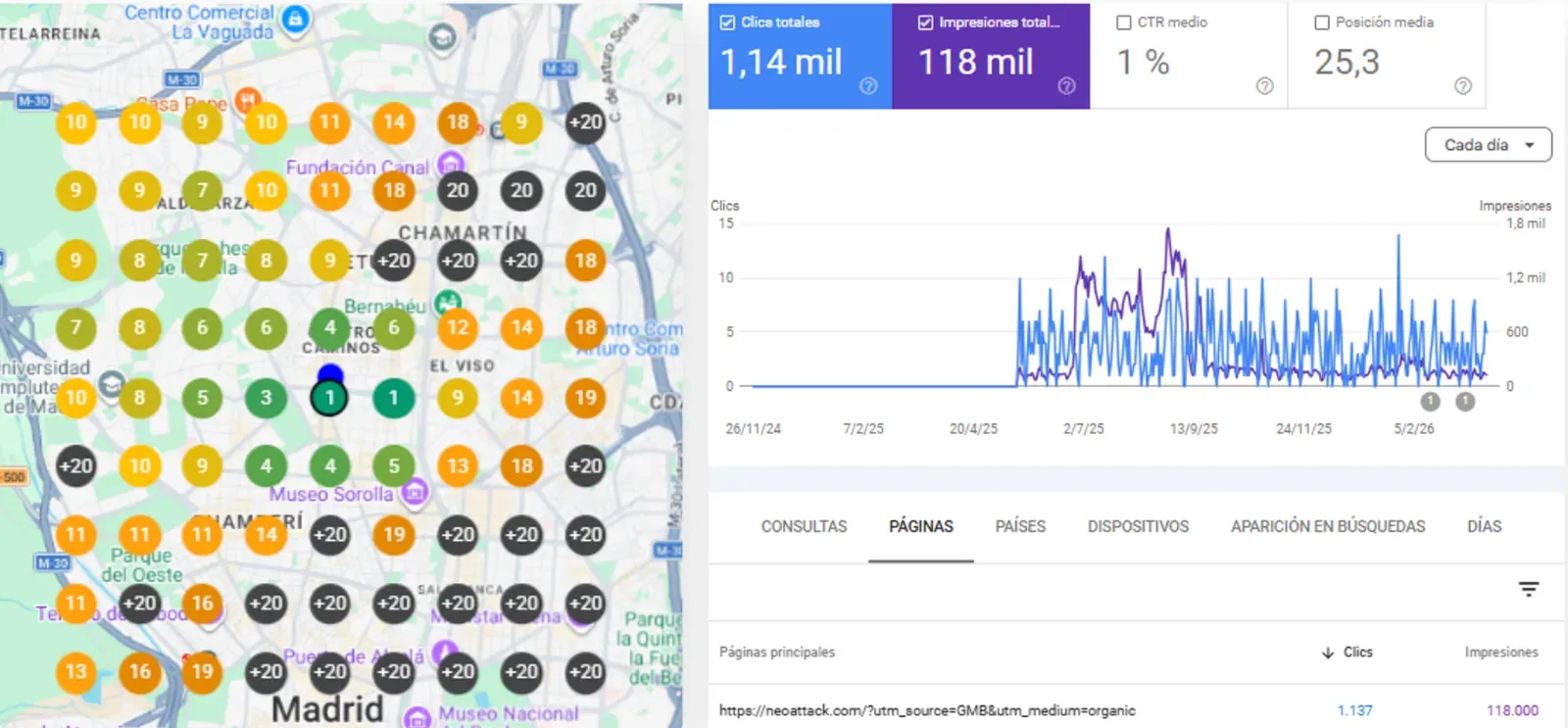Switch to the PAÍSES tab

1020,526
